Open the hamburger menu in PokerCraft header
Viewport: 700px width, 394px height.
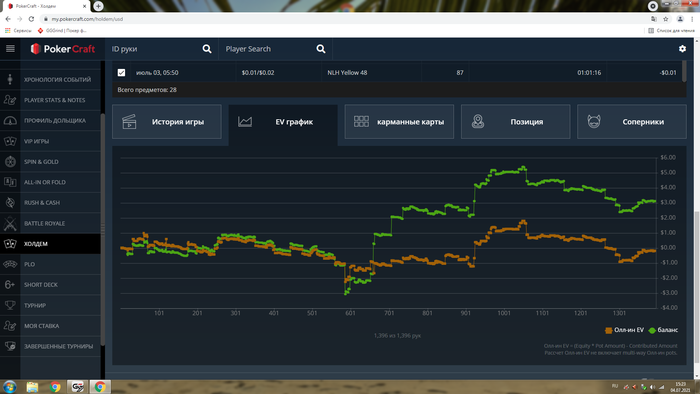(10, 49)
